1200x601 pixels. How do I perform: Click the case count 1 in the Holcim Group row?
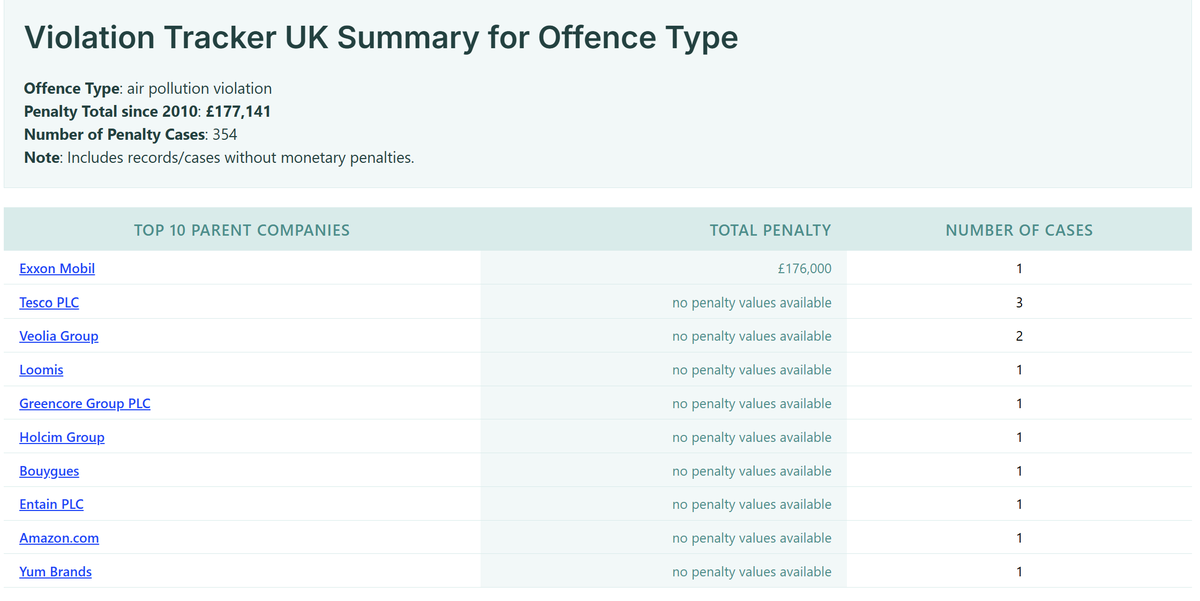click(1019, 437)
